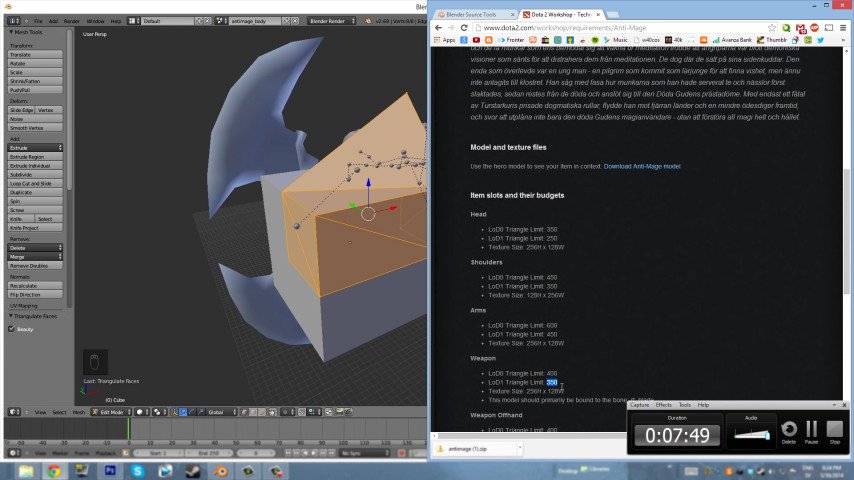Click the recorder's Delete icon
The image size is (854, 480).
point(789,429)
